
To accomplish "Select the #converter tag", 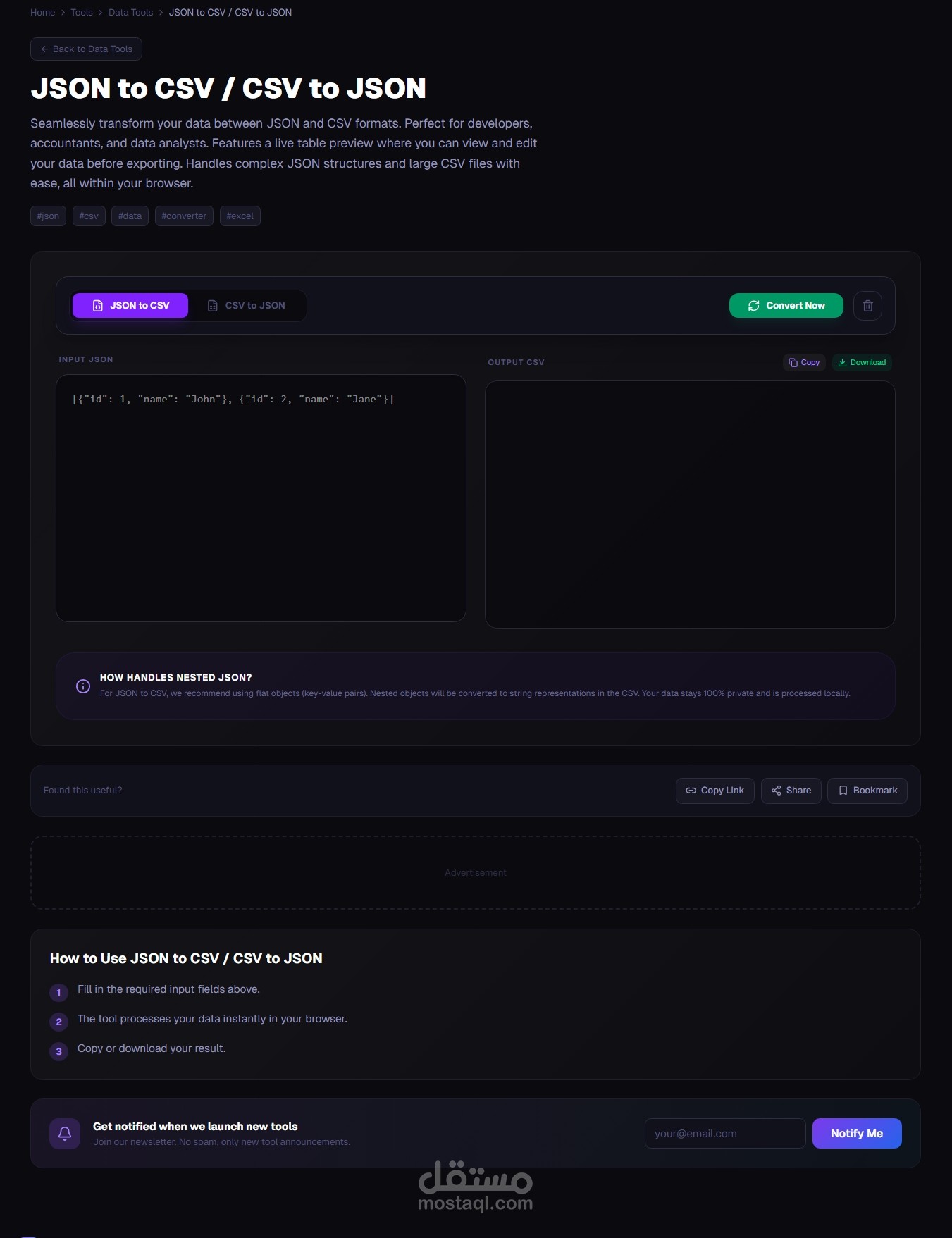I will 184,216.
